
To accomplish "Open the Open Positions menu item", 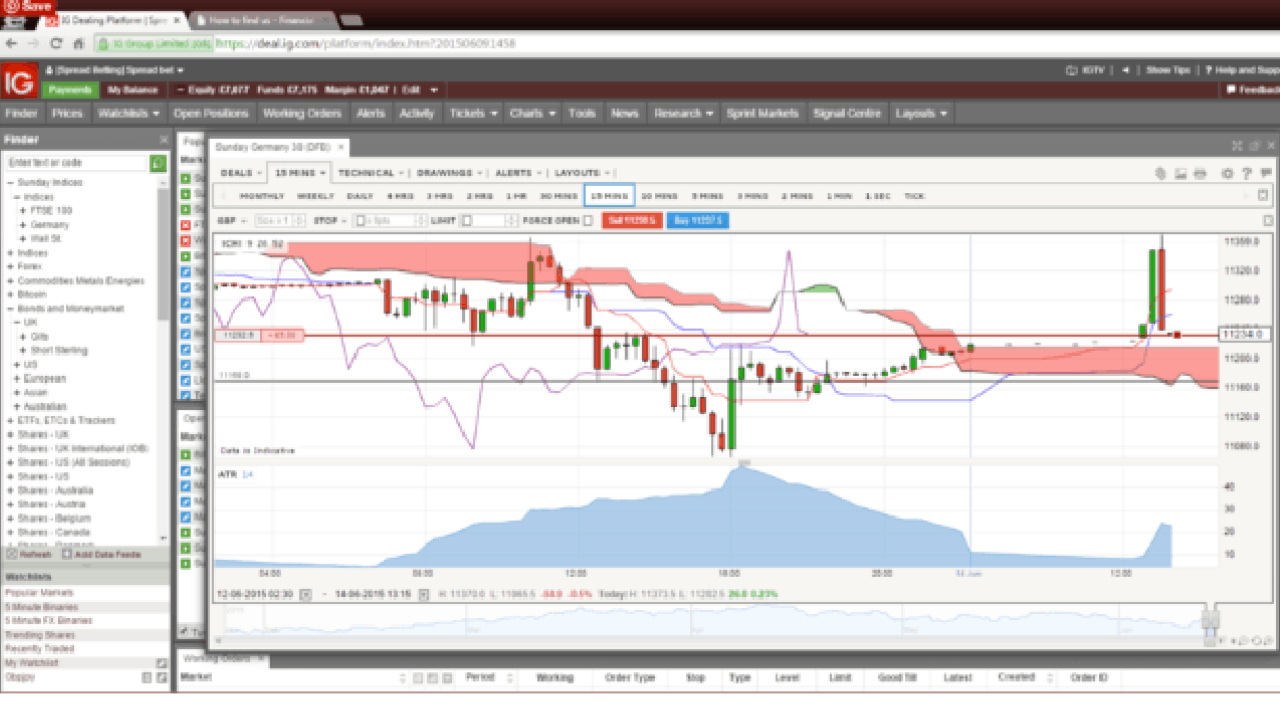I will pos(211,113).
